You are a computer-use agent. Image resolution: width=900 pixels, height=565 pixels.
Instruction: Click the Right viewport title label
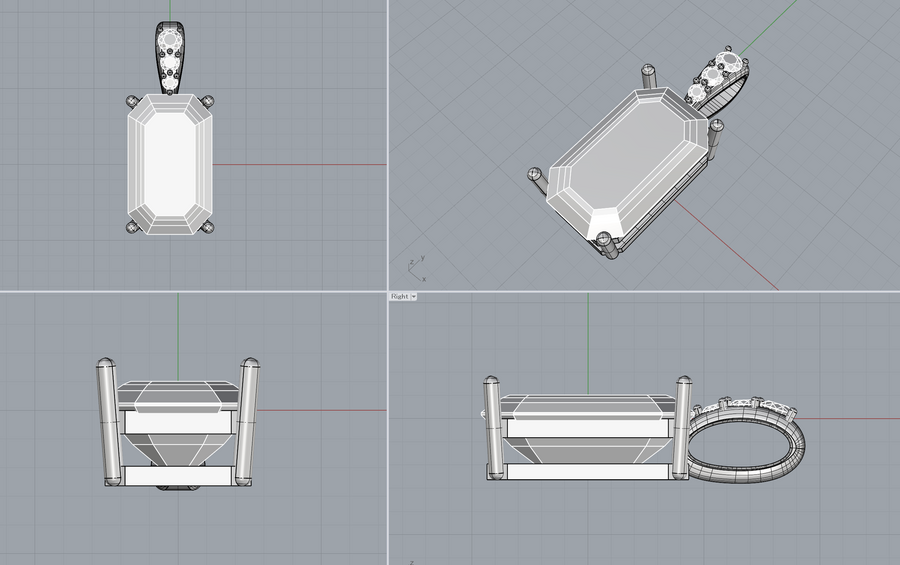click(x=399, y=297)
